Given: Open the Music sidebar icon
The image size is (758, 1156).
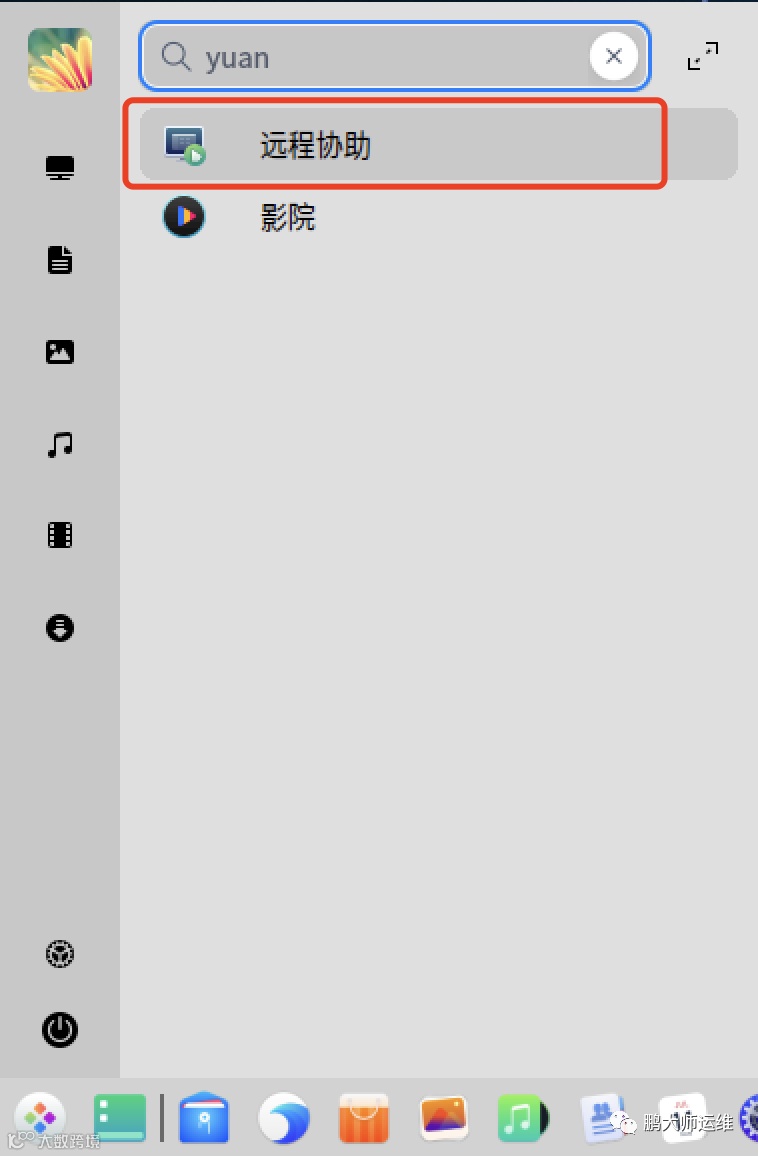Looking at the screenshot, I should (60, 445).
